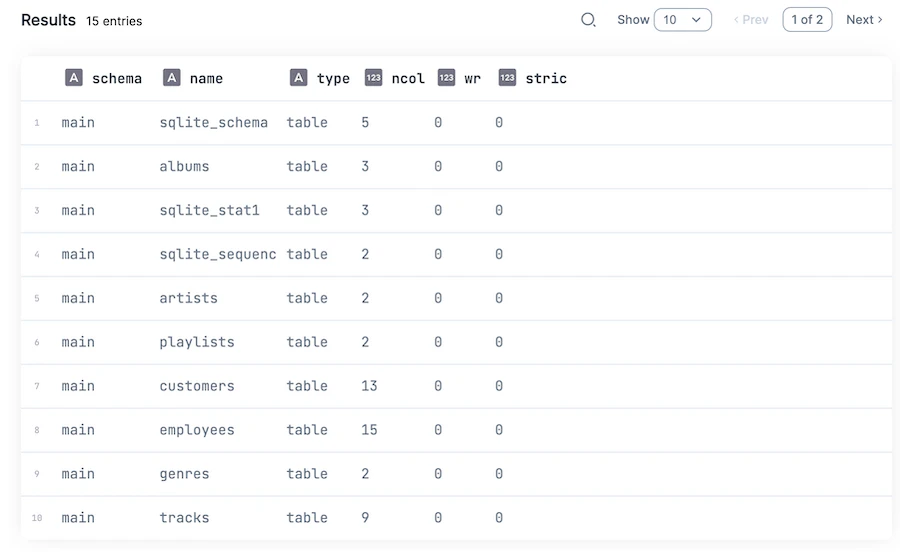
Task: Click ncol value 5 in sqlite_schema row
Action: pyautogui.click(x=365, y=122)
